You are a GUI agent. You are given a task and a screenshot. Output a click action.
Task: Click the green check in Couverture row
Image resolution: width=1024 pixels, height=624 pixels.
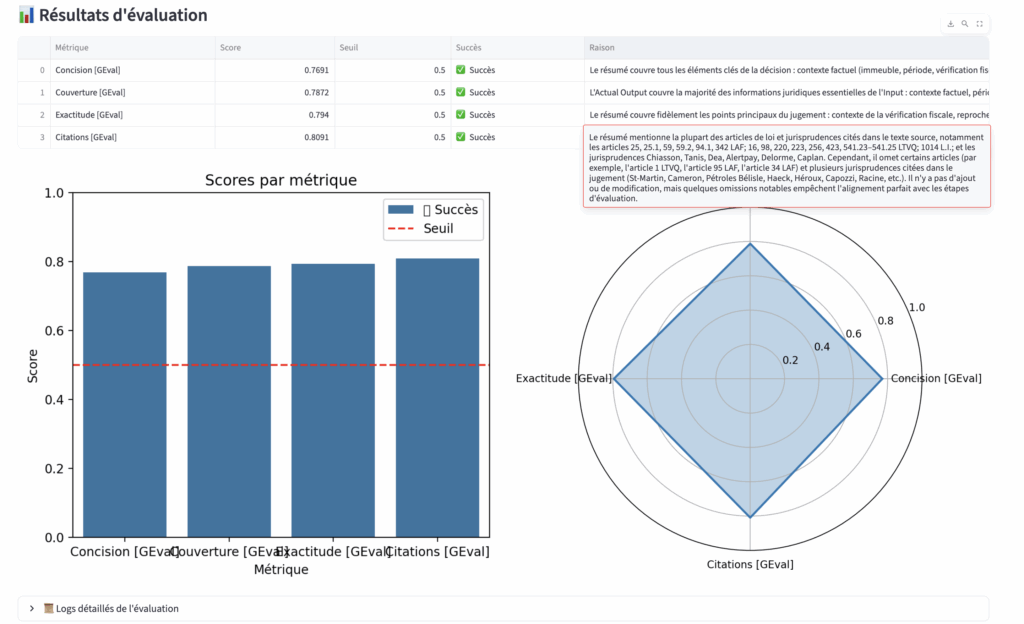pos(460,92)
